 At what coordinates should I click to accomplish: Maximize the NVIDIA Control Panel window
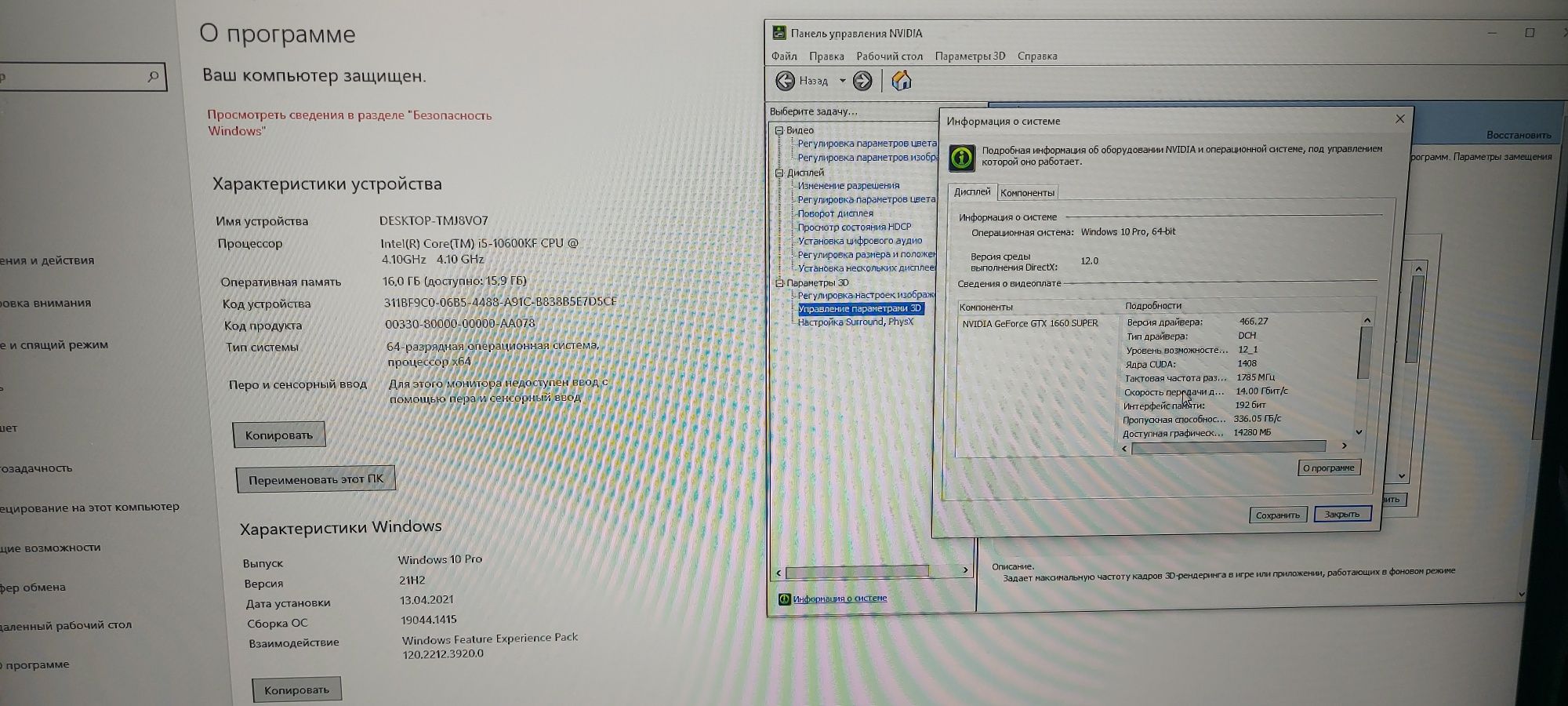pos(1530,33)
